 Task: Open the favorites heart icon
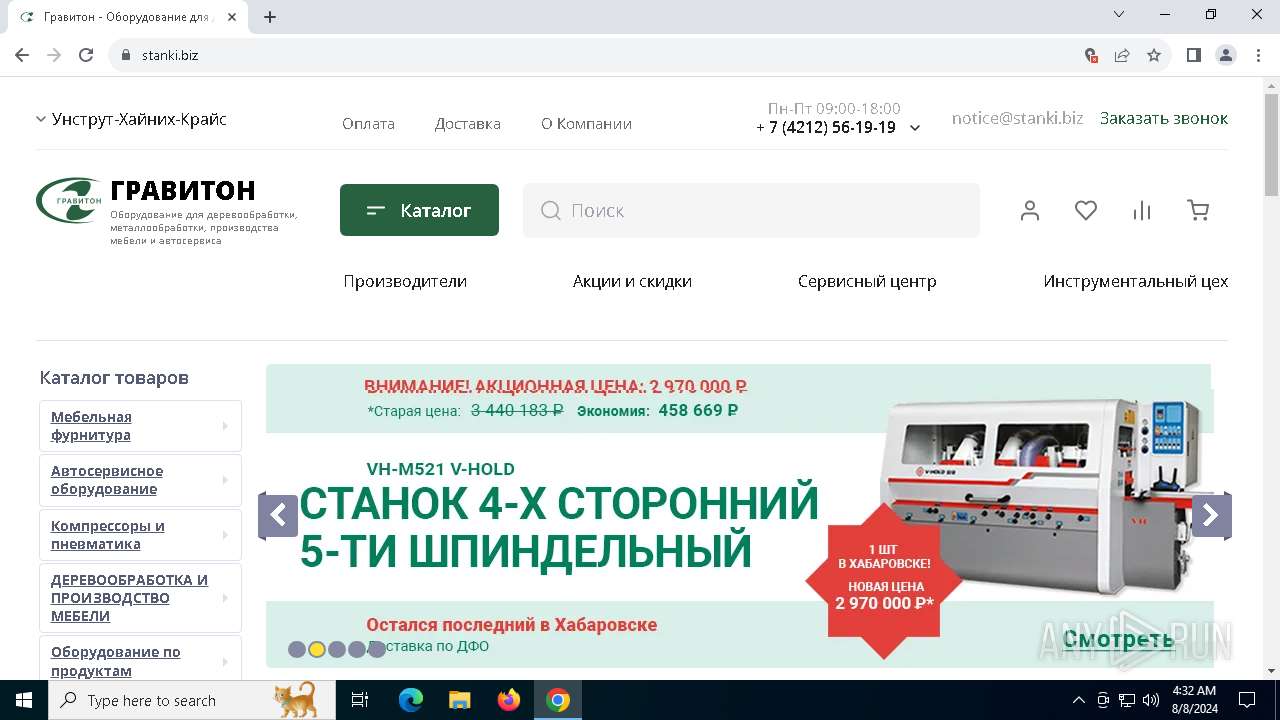pos(1086,210)
